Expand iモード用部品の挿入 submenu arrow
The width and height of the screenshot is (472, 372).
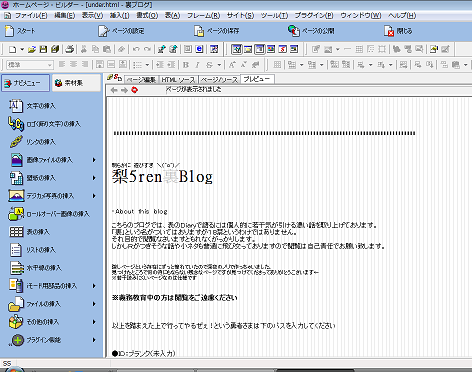click(94, 286)
